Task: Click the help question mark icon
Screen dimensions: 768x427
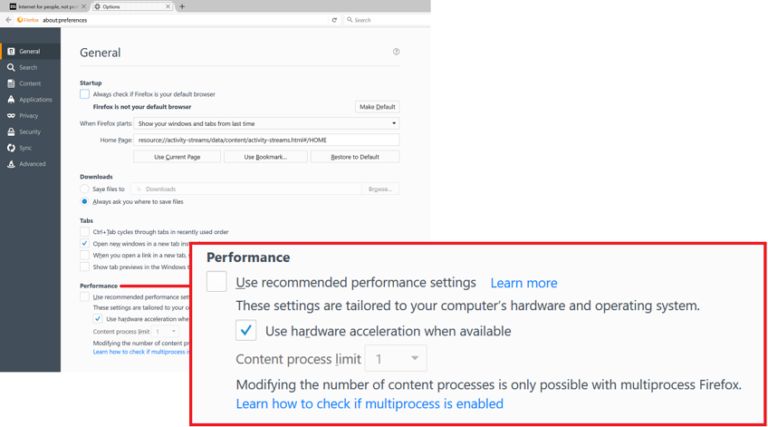Action: click(x=396, y=52)
